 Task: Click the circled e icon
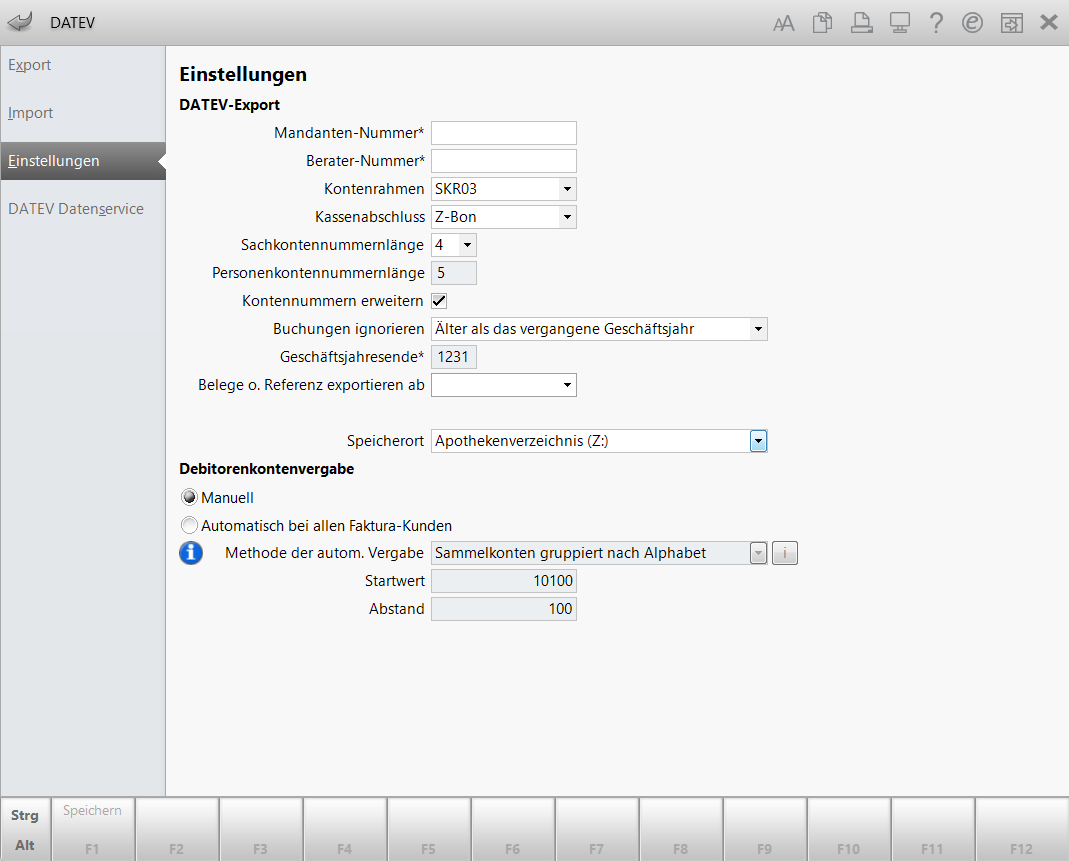(972, 23)
